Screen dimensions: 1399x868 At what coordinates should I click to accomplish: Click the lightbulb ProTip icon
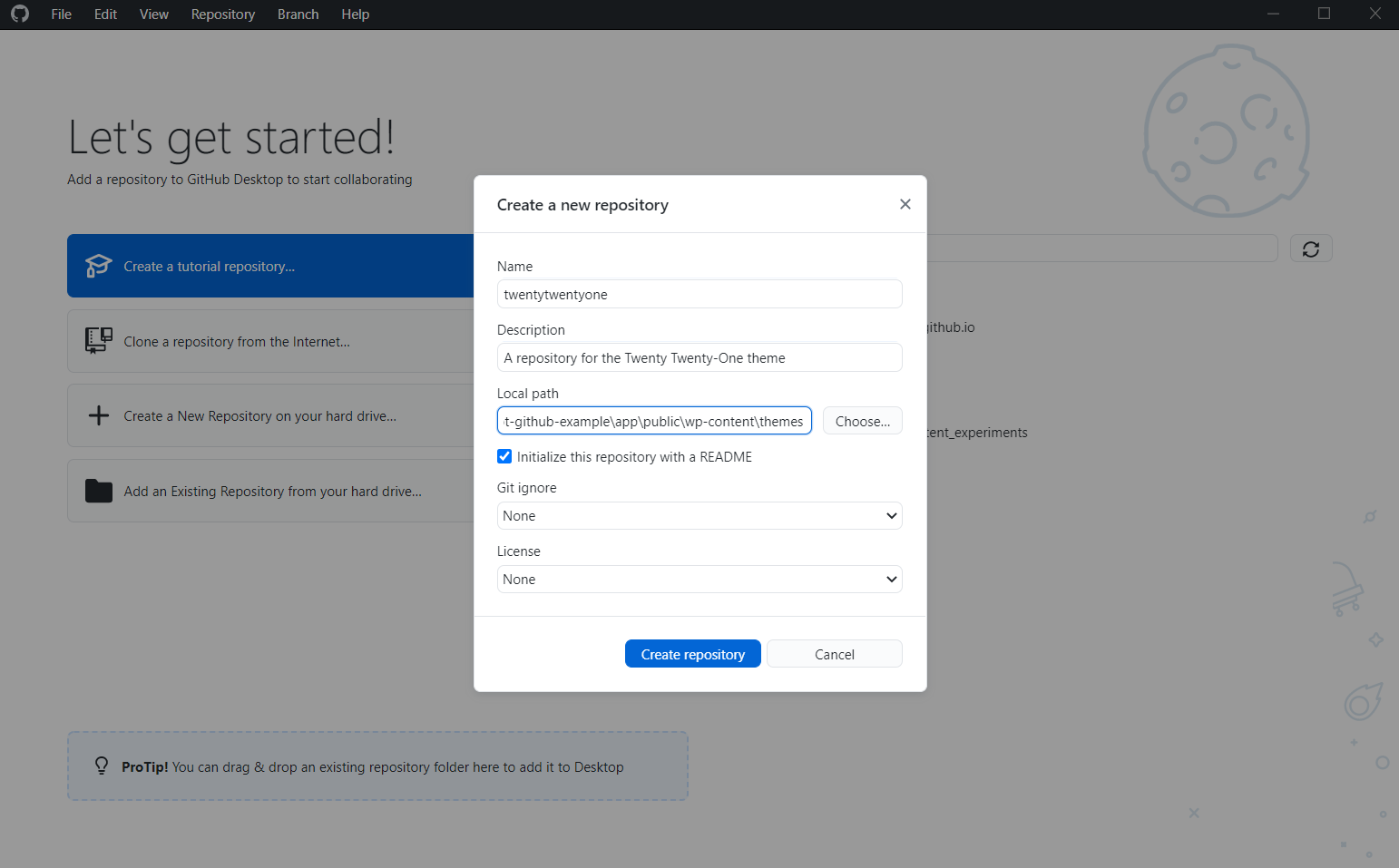[102, 766]
